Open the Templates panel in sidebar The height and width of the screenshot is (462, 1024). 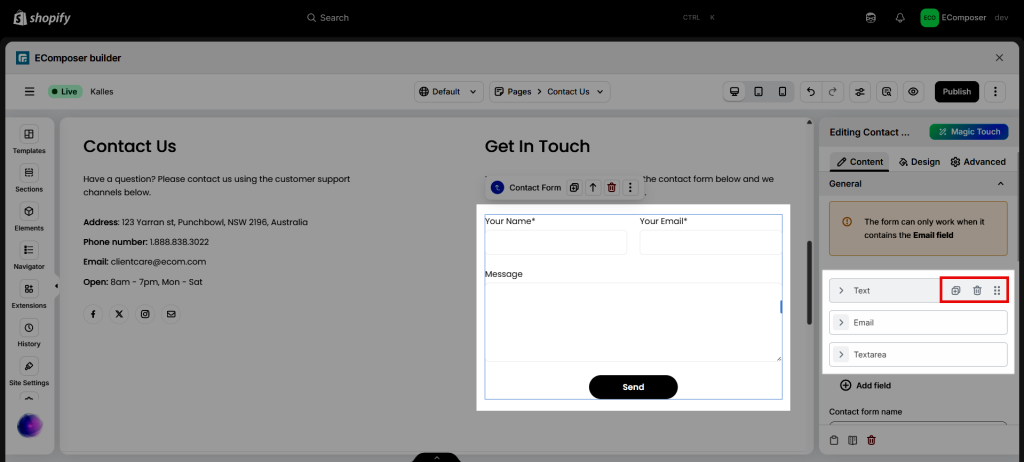pyautogui.click(x=29, y=139)
